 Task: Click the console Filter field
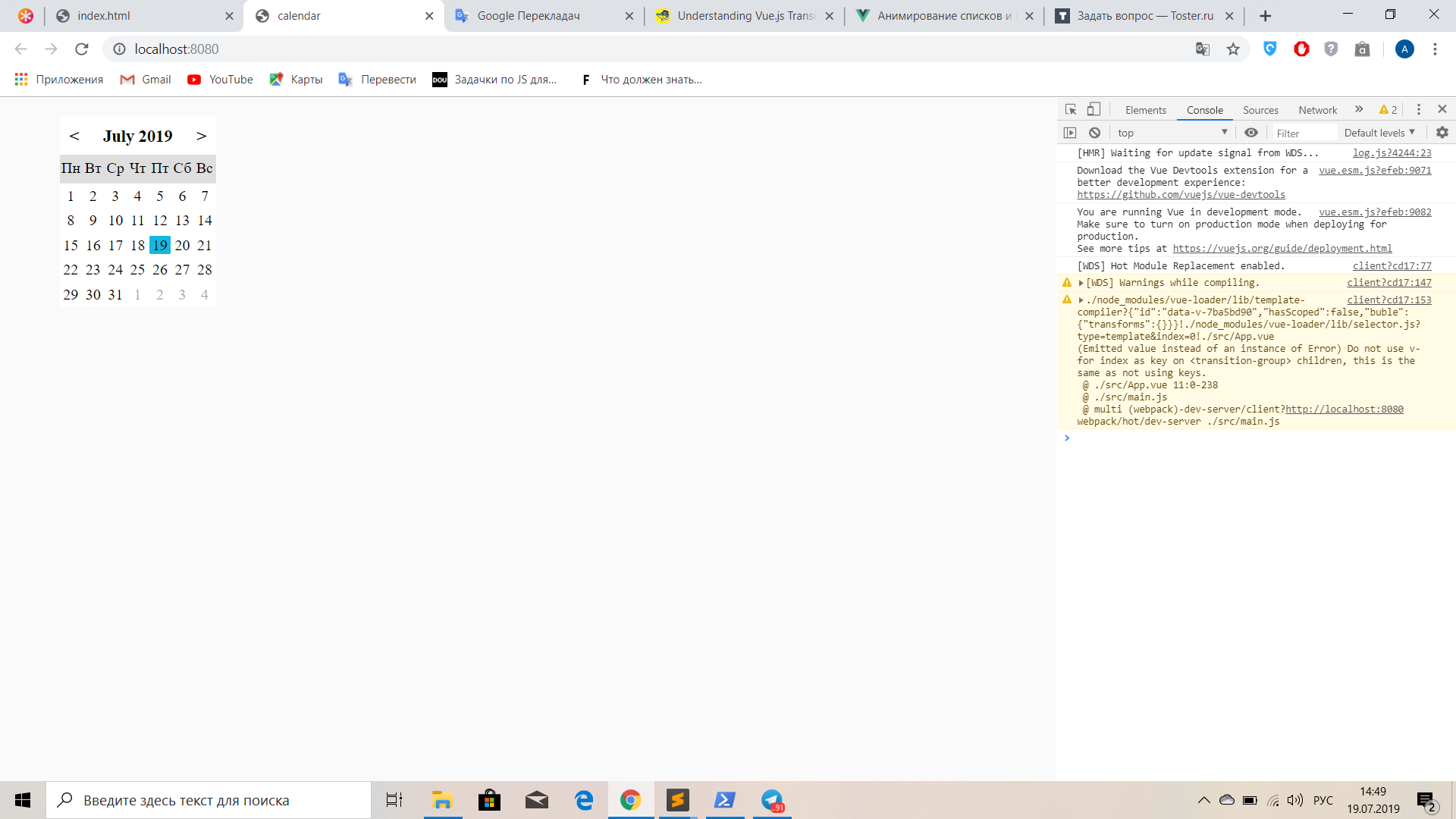1306,133
